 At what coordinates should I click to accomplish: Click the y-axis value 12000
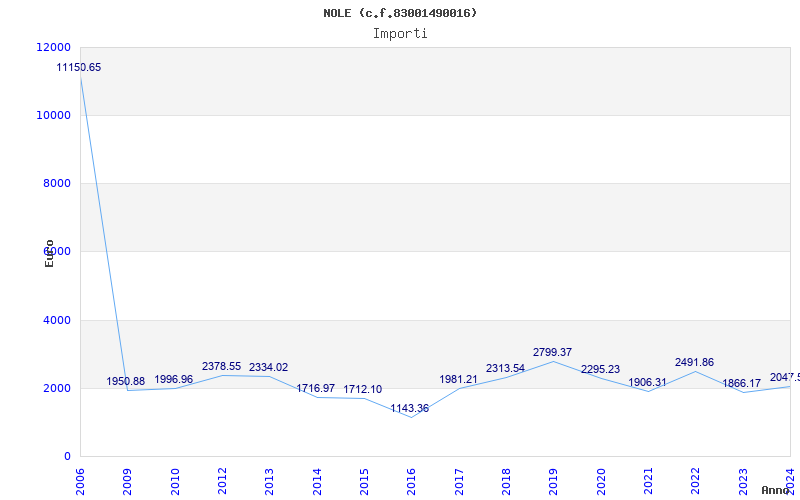click(x=54, y=47)
